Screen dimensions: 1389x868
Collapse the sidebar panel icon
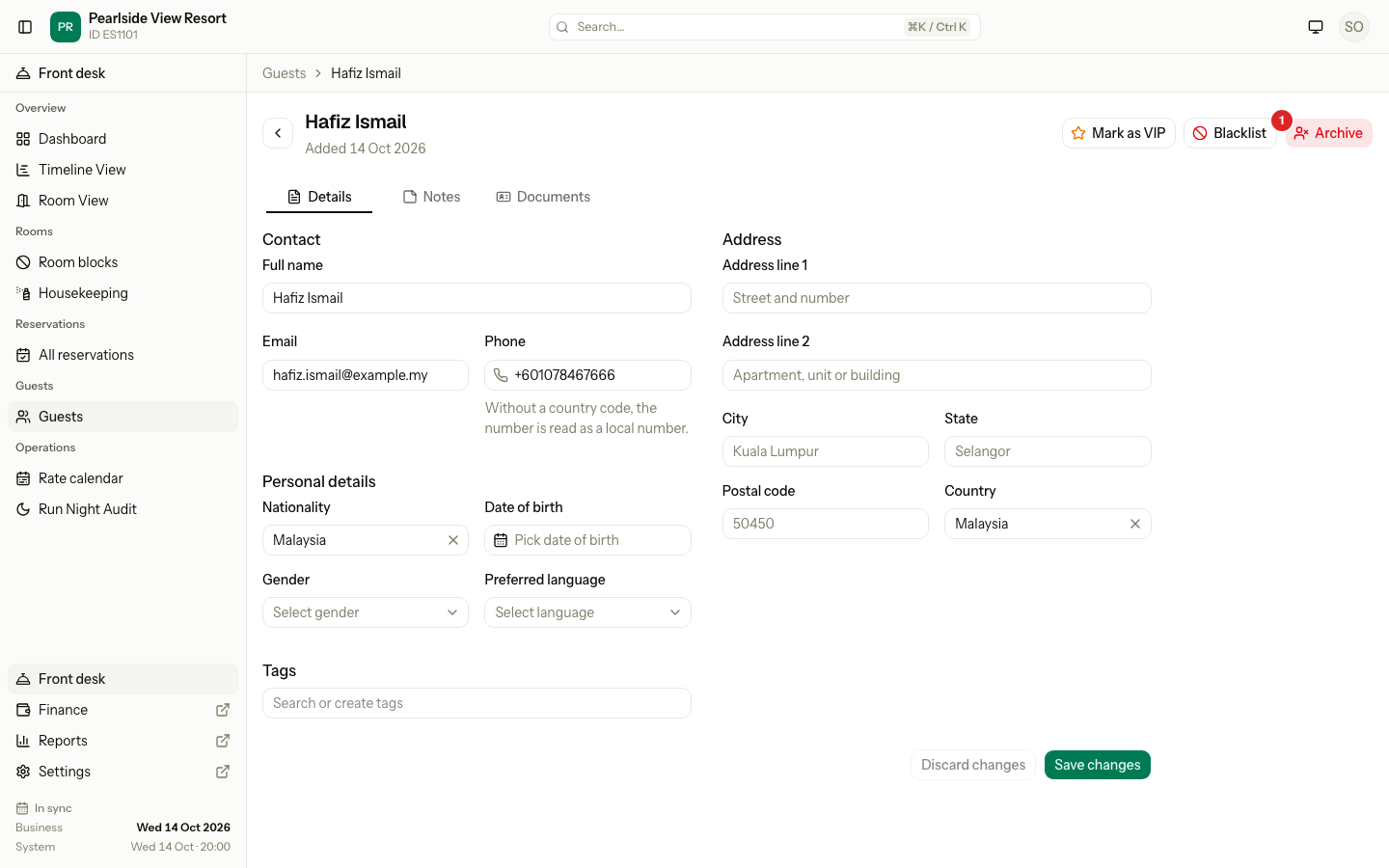click(x=25, y=27)
